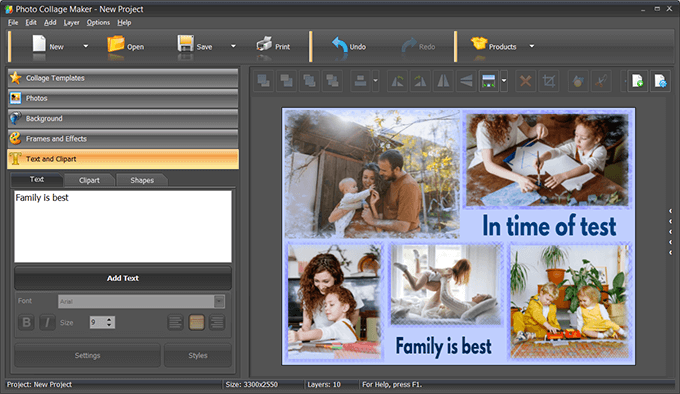Toggle Italic text formatting
This screenshot has width=680, height=394.
[x=47, y=322]
